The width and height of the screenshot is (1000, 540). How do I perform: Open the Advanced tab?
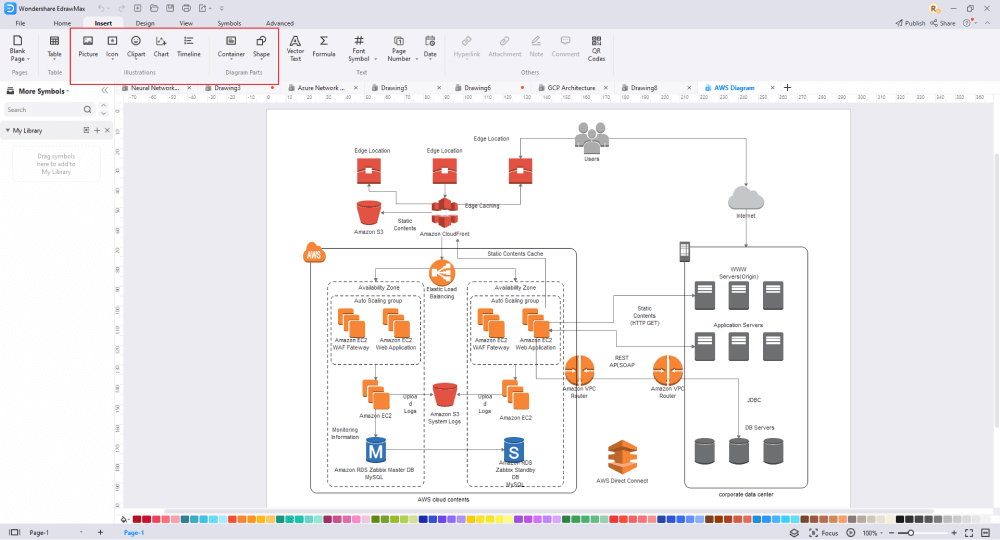(x=280, y=23)
